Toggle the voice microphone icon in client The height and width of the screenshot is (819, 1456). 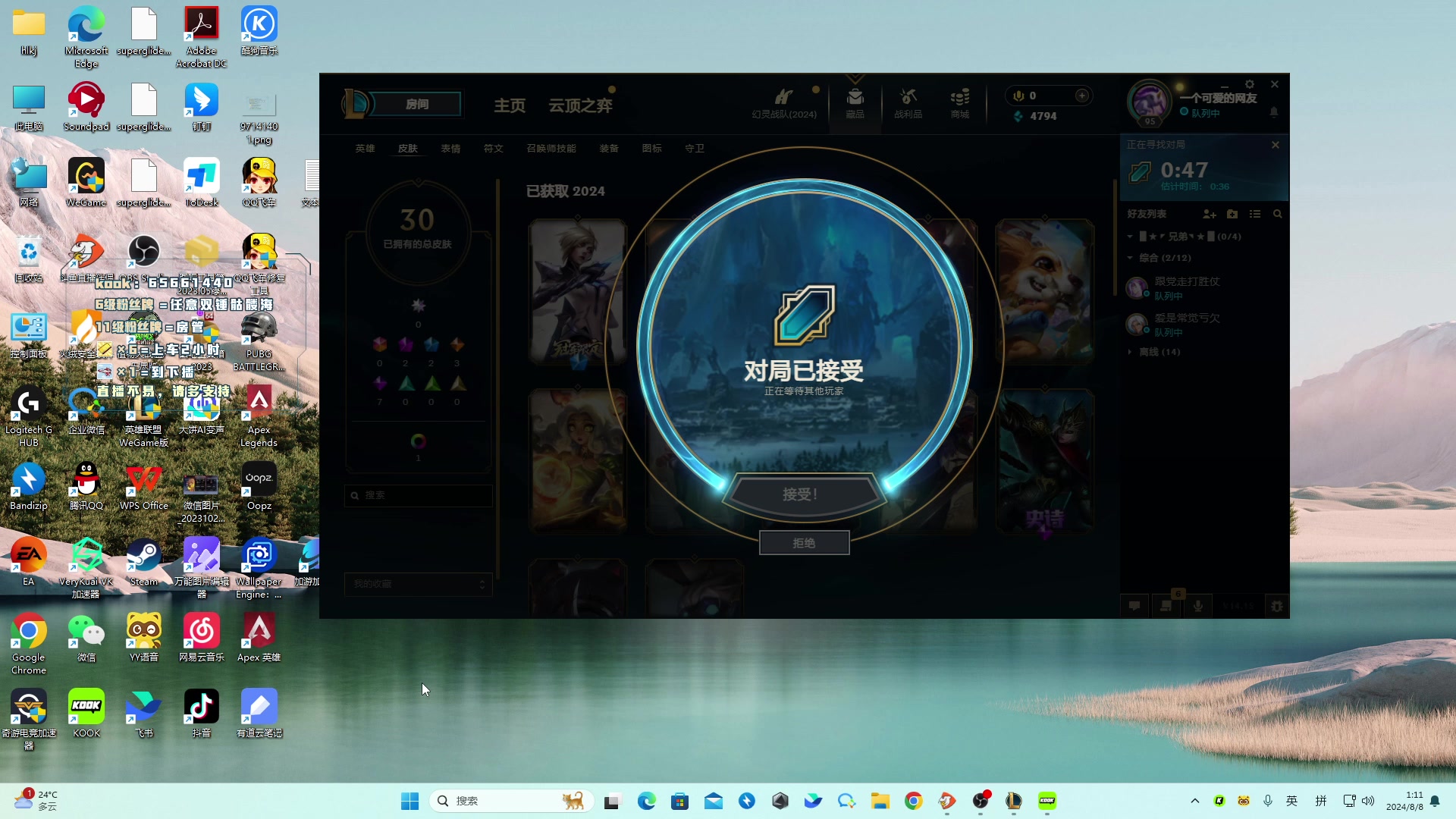coord(1198,606)
